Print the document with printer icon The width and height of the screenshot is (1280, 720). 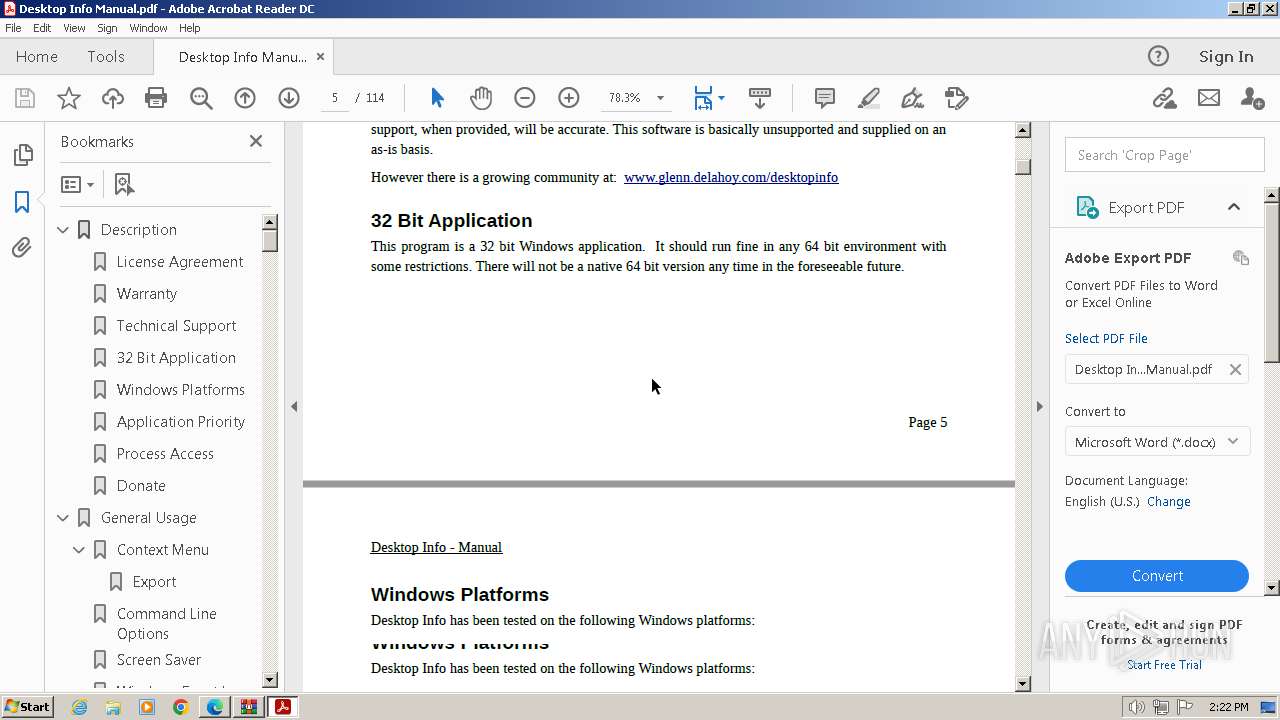tap(156, 98)
